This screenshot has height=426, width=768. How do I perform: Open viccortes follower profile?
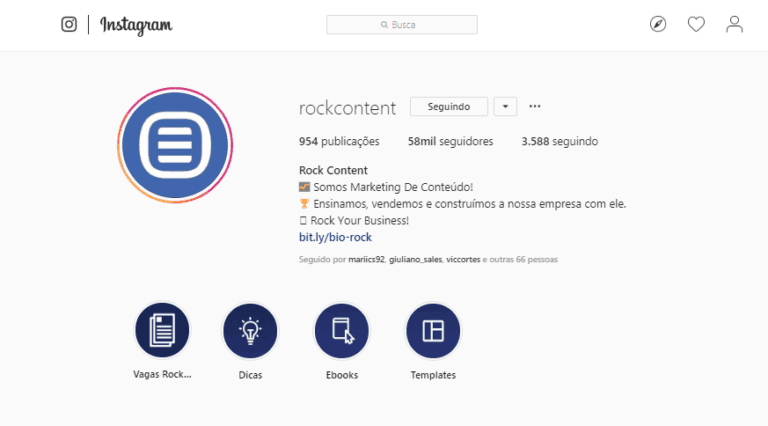tap(463, 260)
